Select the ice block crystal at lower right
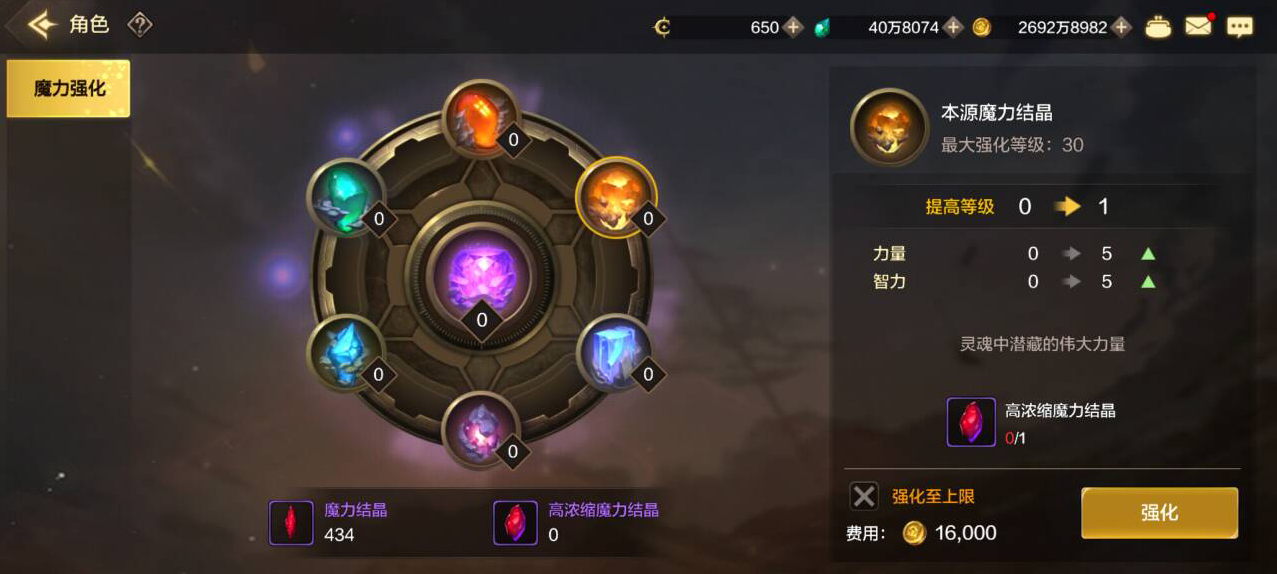The image size is (1277, 574). pos(616,353)
